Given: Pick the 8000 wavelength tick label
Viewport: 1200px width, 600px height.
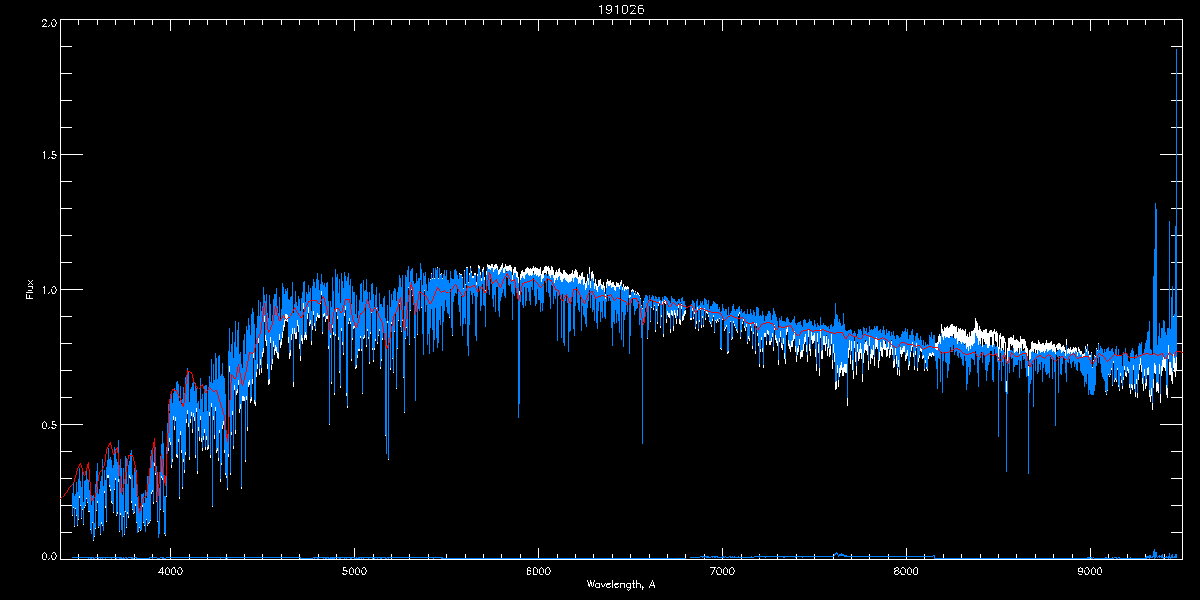Looking at the screenshot, I should point(906,572).
